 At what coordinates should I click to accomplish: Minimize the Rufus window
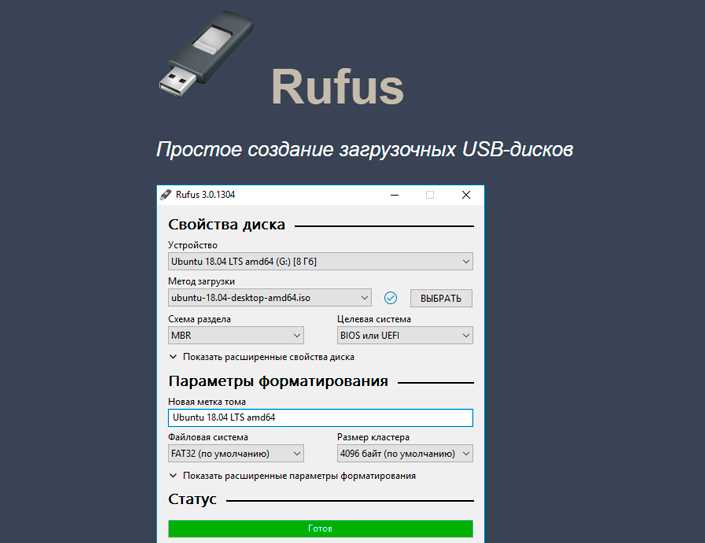tap(395, 195)
